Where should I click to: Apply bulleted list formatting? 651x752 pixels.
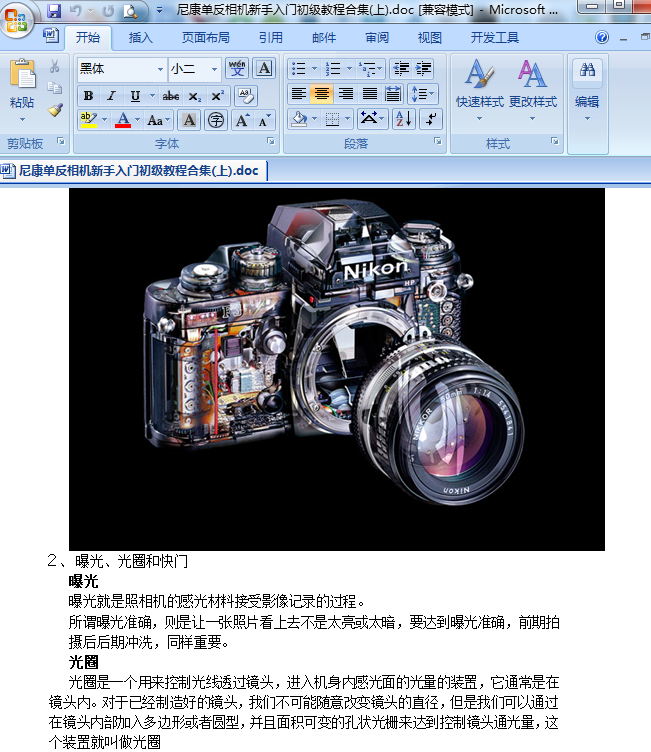point(299,69)
